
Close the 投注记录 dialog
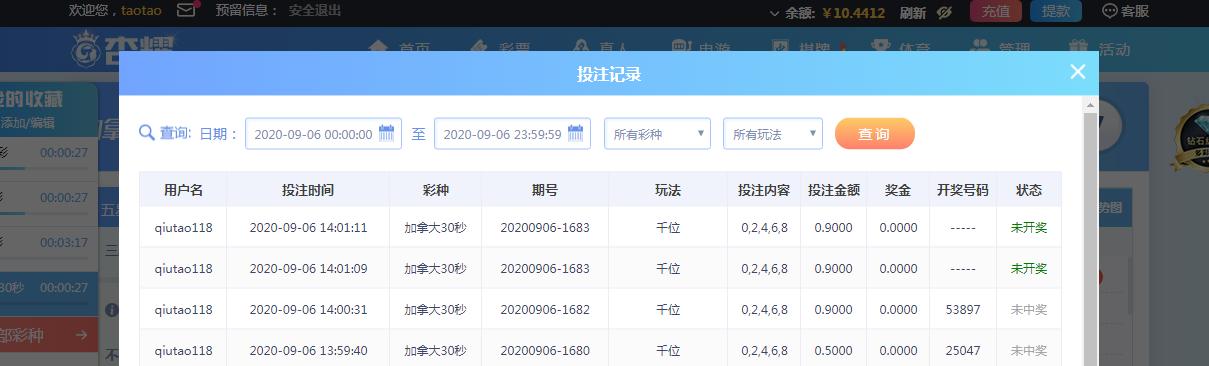[1077, 72]
